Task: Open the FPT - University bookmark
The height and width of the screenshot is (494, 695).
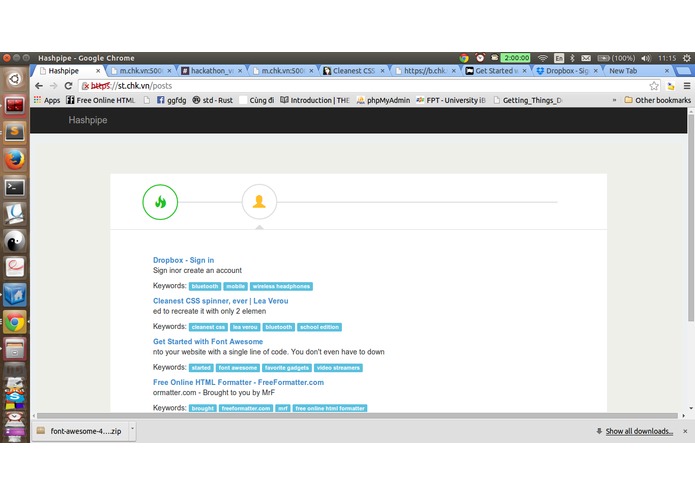Action: click(x=451, y=100)
